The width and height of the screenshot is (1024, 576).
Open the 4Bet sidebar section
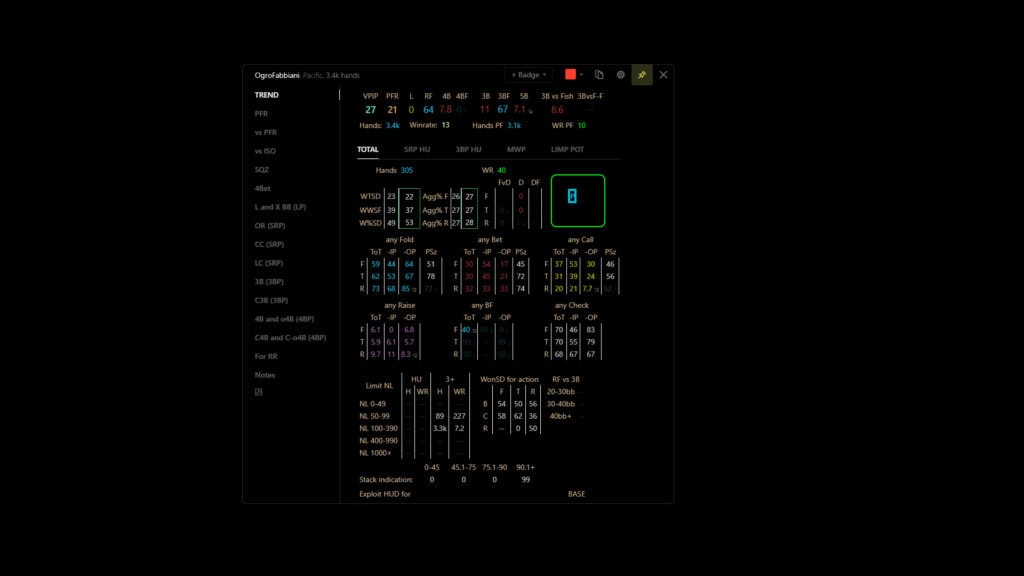(264, 188)
